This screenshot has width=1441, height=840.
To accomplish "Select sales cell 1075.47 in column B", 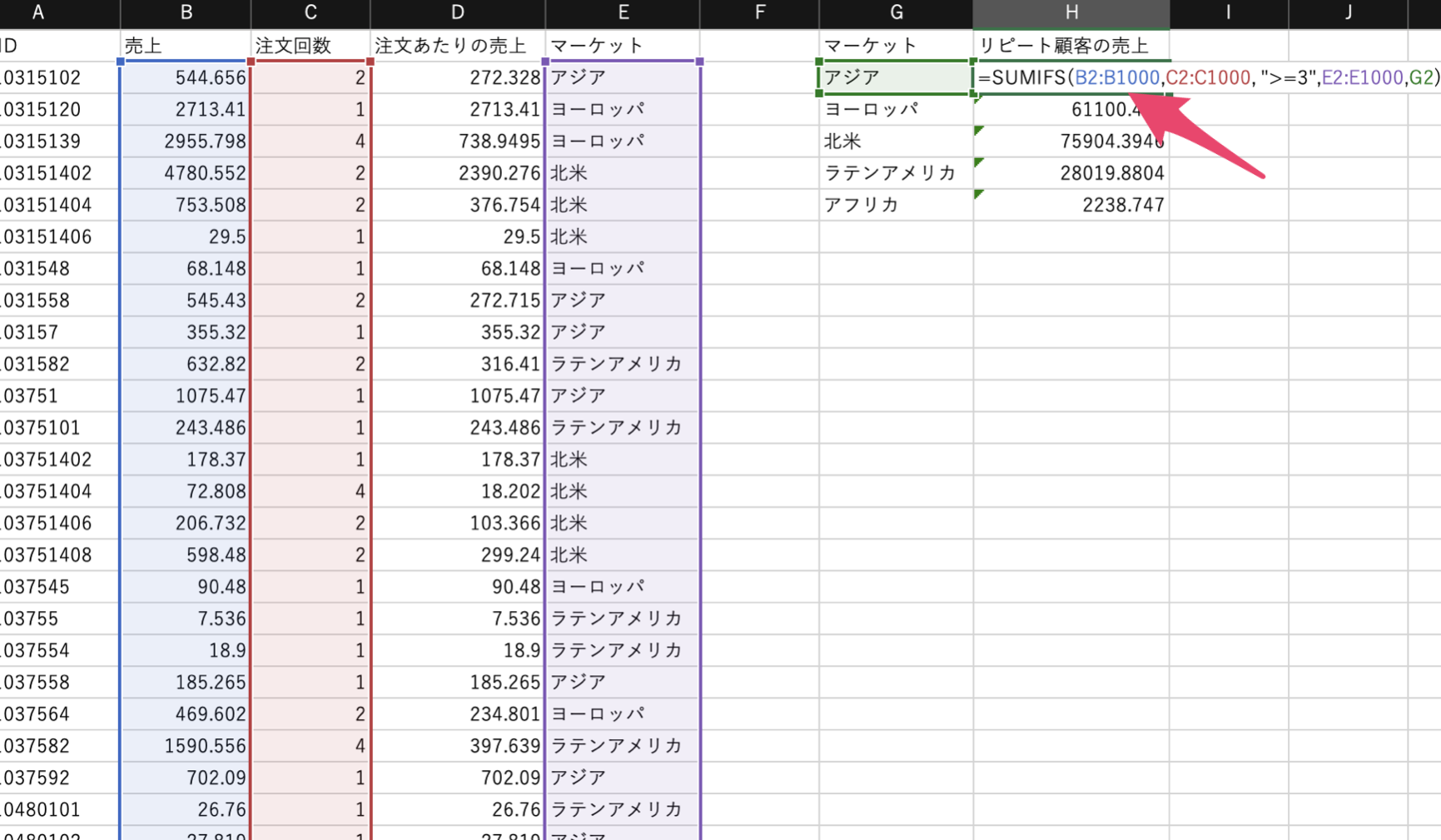I will pyautogui.click(x=186, y=395).
